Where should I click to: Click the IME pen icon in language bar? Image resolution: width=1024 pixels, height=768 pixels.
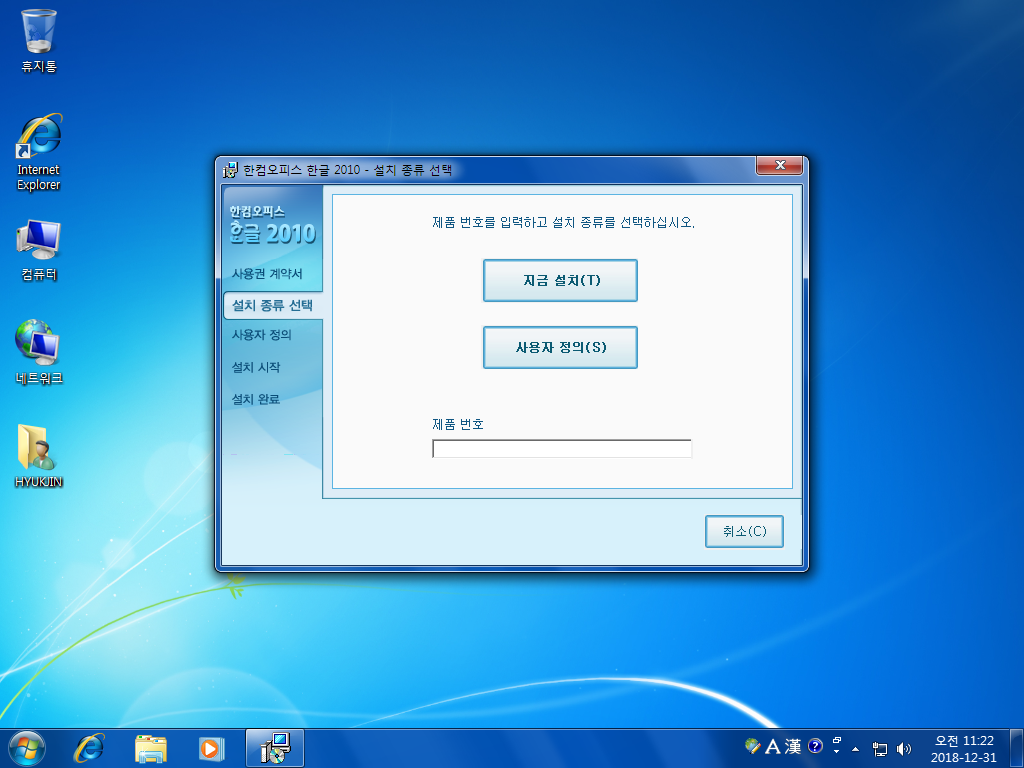(752, 746)
